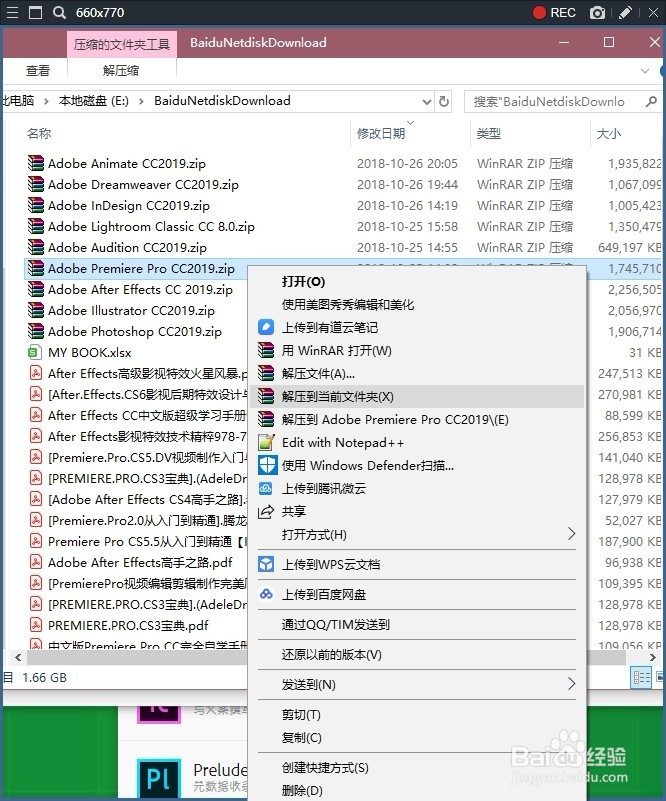
Task: Refresh the folder with the refresh icon
Action: point(444,102)
